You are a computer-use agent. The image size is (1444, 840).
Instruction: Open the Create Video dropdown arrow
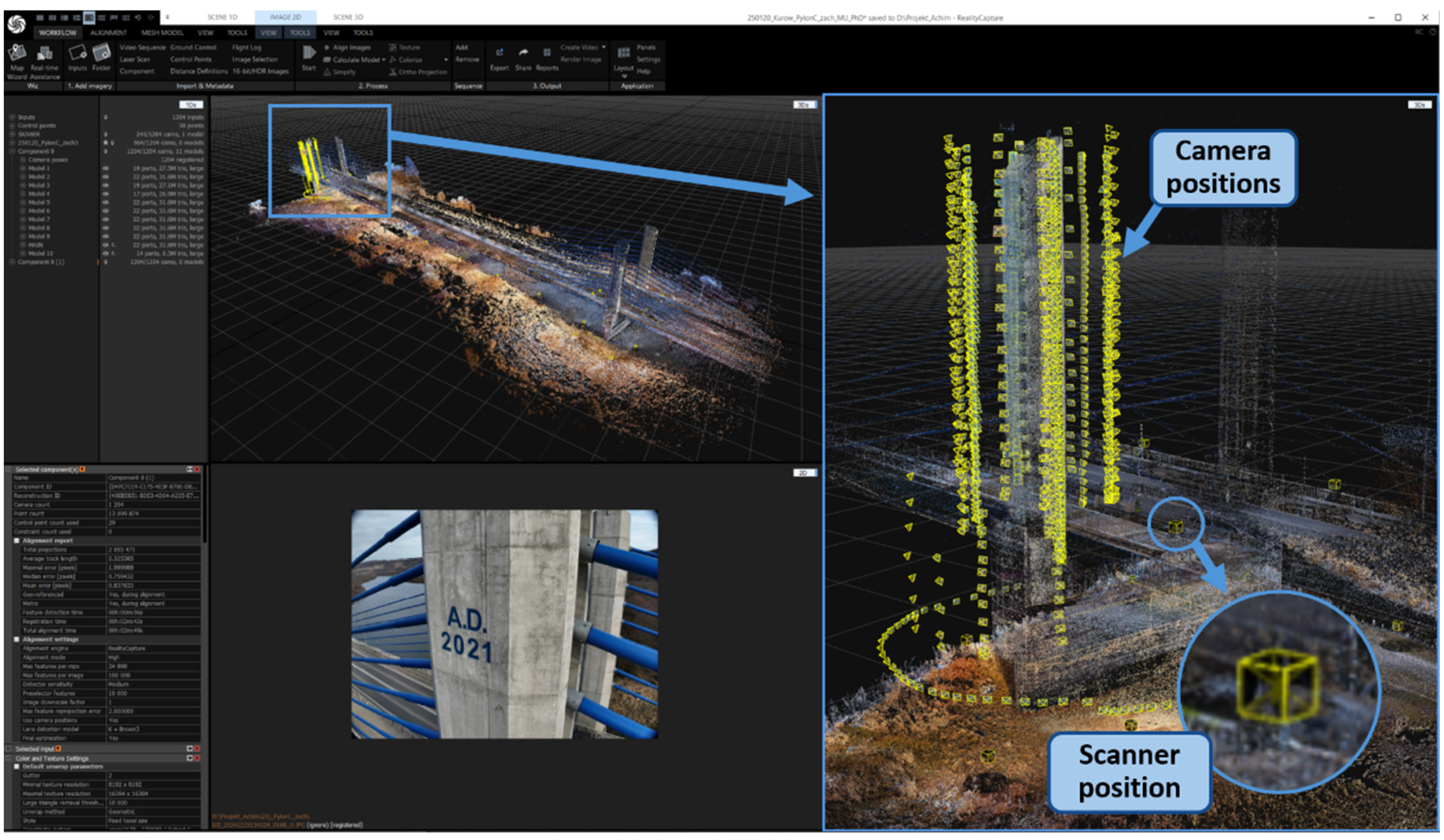coord(604,47)
